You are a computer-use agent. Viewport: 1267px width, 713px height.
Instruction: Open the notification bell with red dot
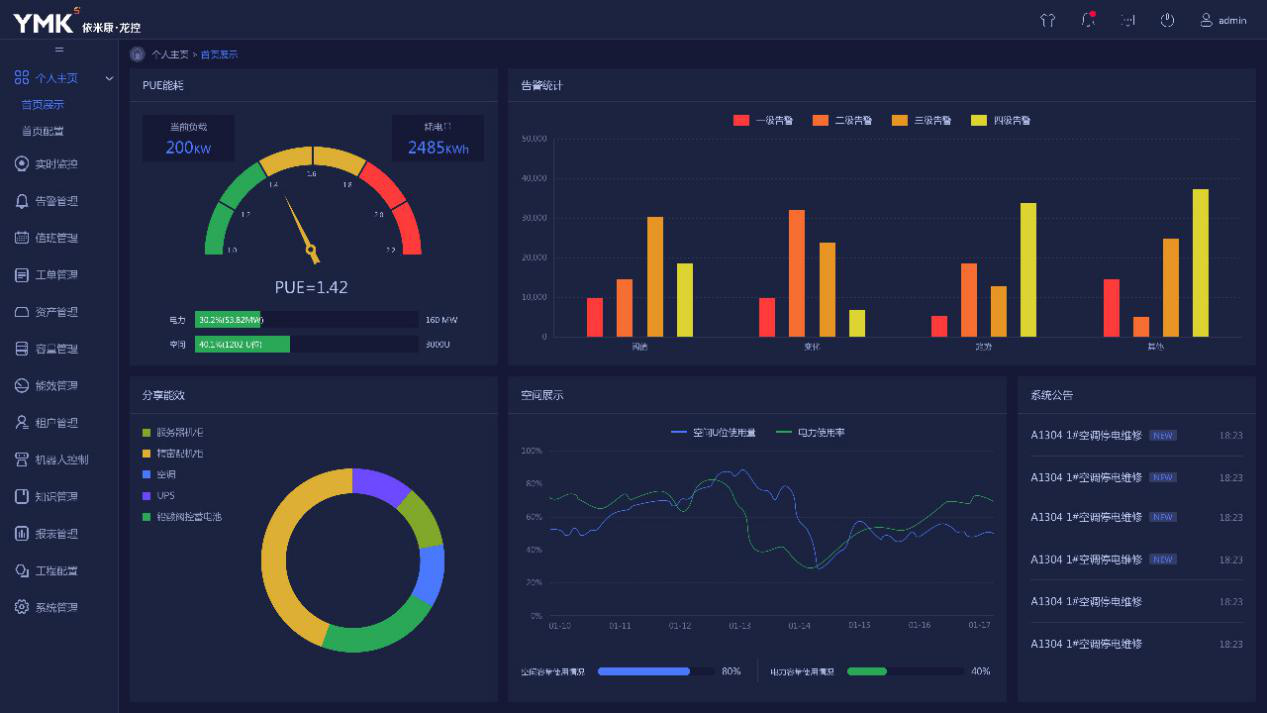pyautogui.click(x=1088, y=20)
